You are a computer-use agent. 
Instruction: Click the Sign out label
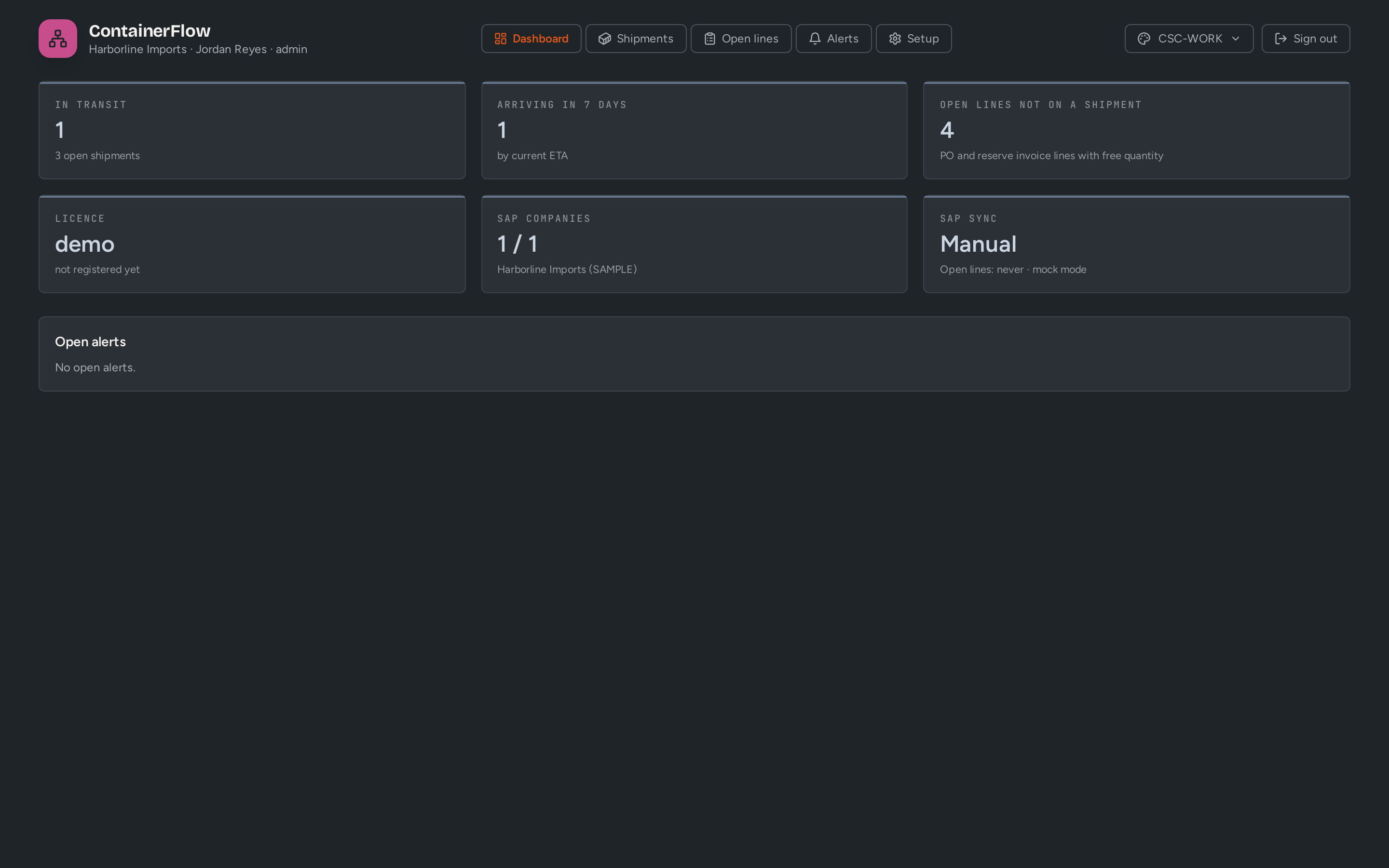pos(1315,39)
